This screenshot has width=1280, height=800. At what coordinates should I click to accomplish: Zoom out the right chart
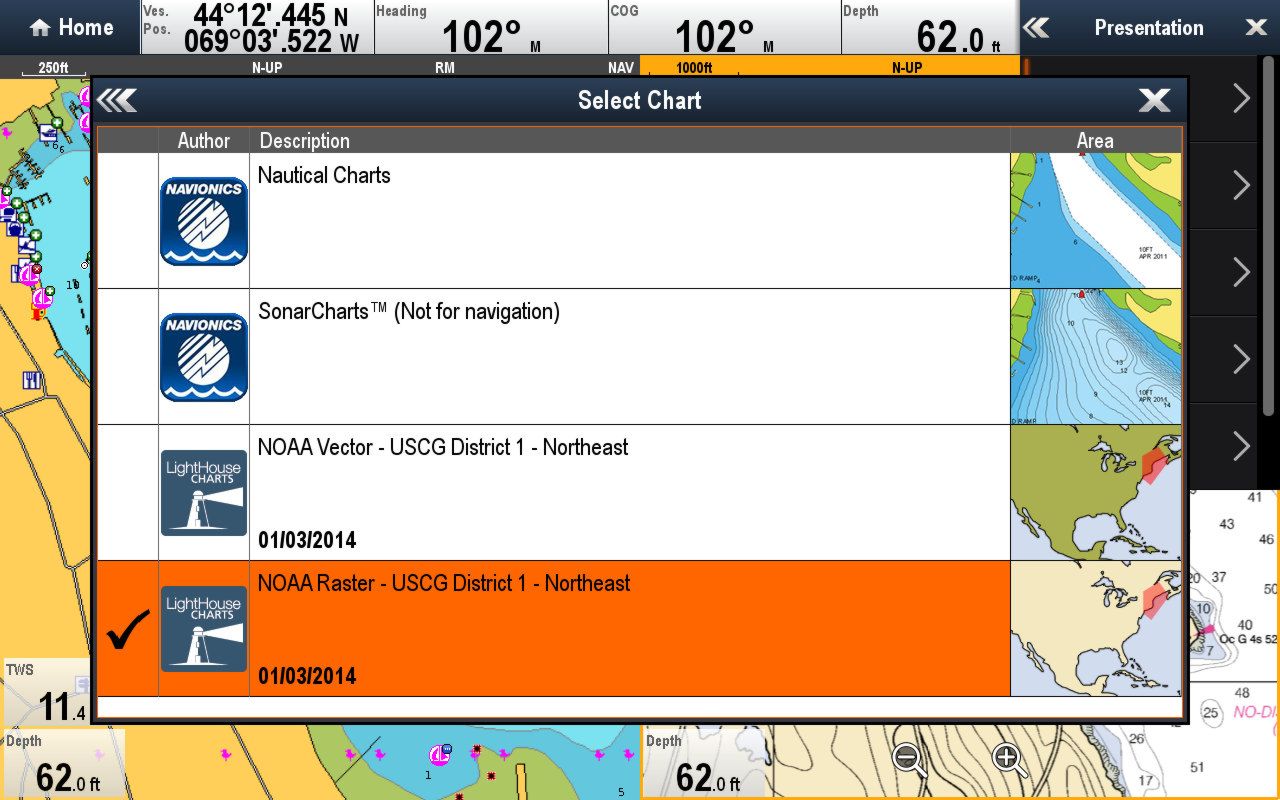tap(909, 760)
